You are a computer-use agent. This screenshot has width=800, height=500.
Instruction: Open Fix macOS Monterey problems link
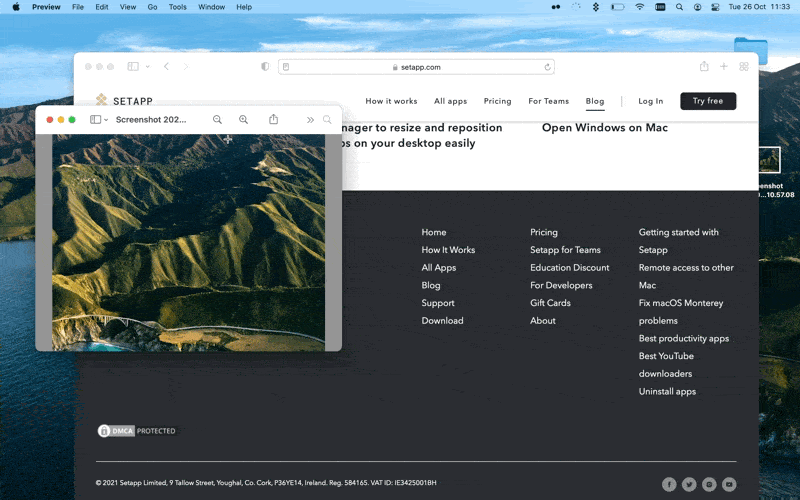(x=681, y=312)
